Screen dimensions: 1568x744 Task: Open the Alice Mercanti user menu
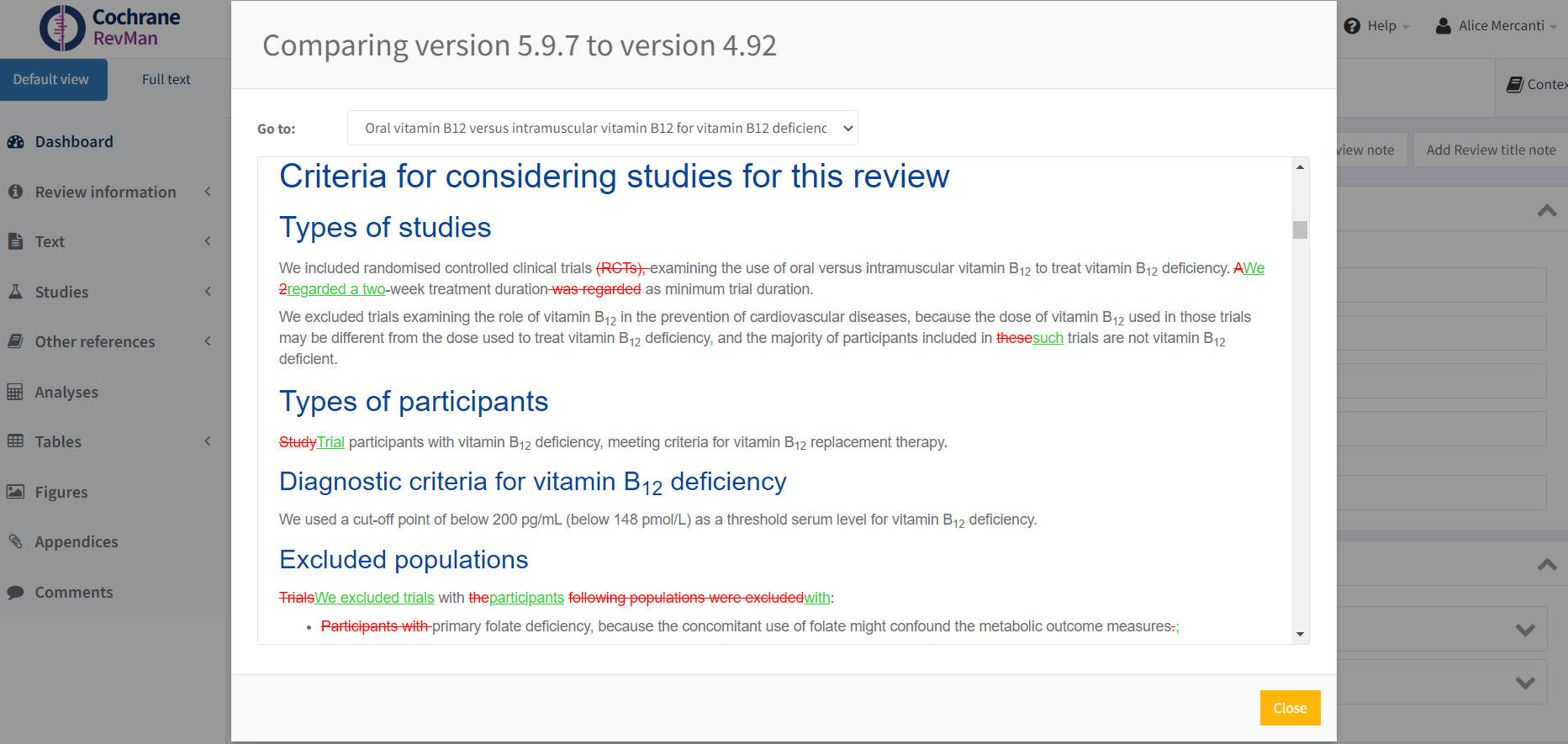pos(1501,26)
